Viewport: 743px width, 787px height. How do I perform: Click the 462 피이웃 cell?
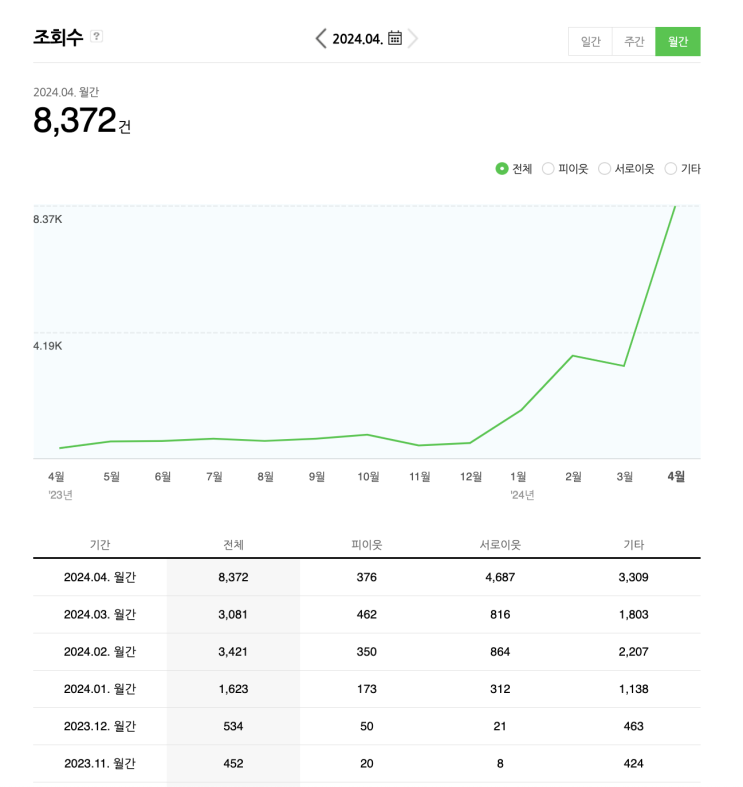pos(366,614)
